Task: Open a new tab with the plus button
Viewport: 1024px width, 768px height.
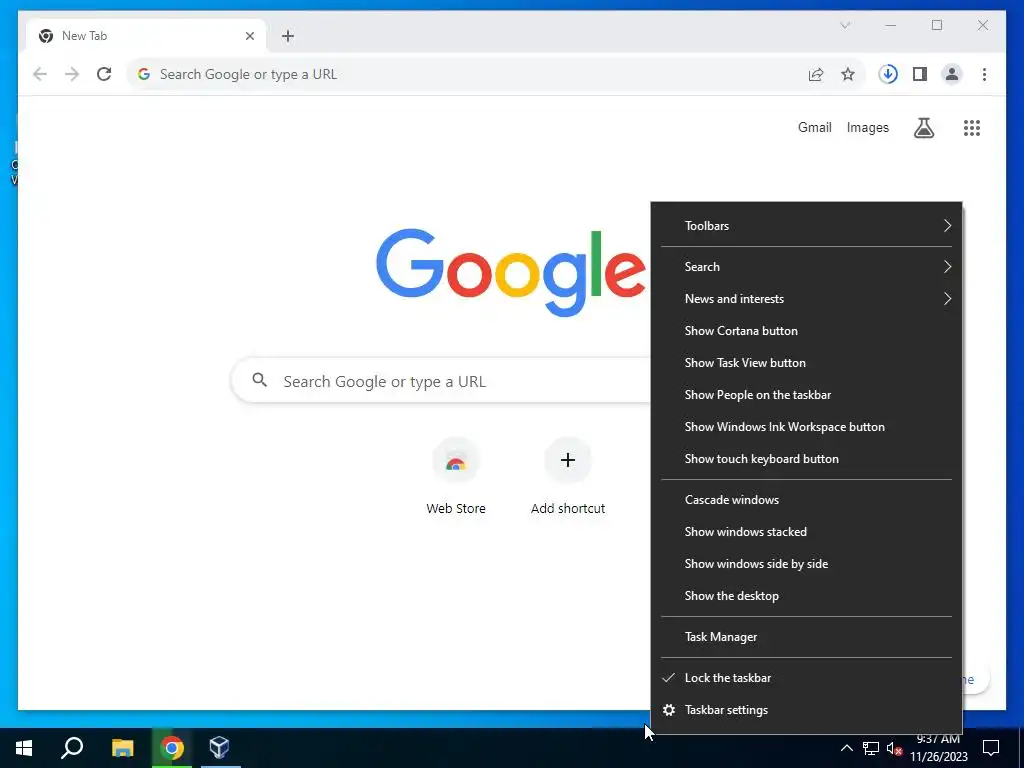Action: [x=288, y=37]
